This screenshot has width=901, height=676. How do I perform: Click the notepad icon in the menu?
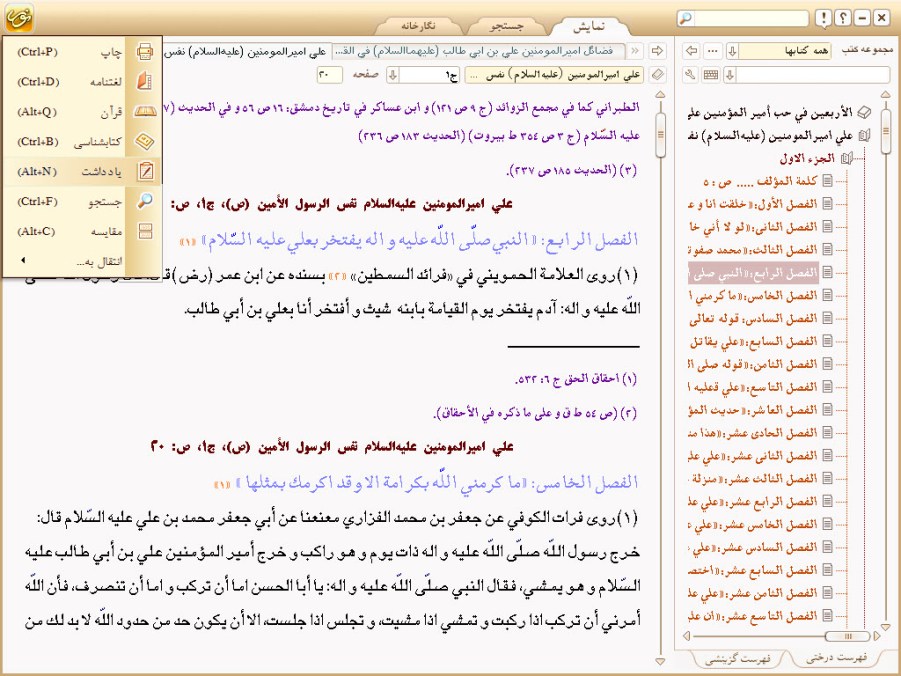point(146,171)
